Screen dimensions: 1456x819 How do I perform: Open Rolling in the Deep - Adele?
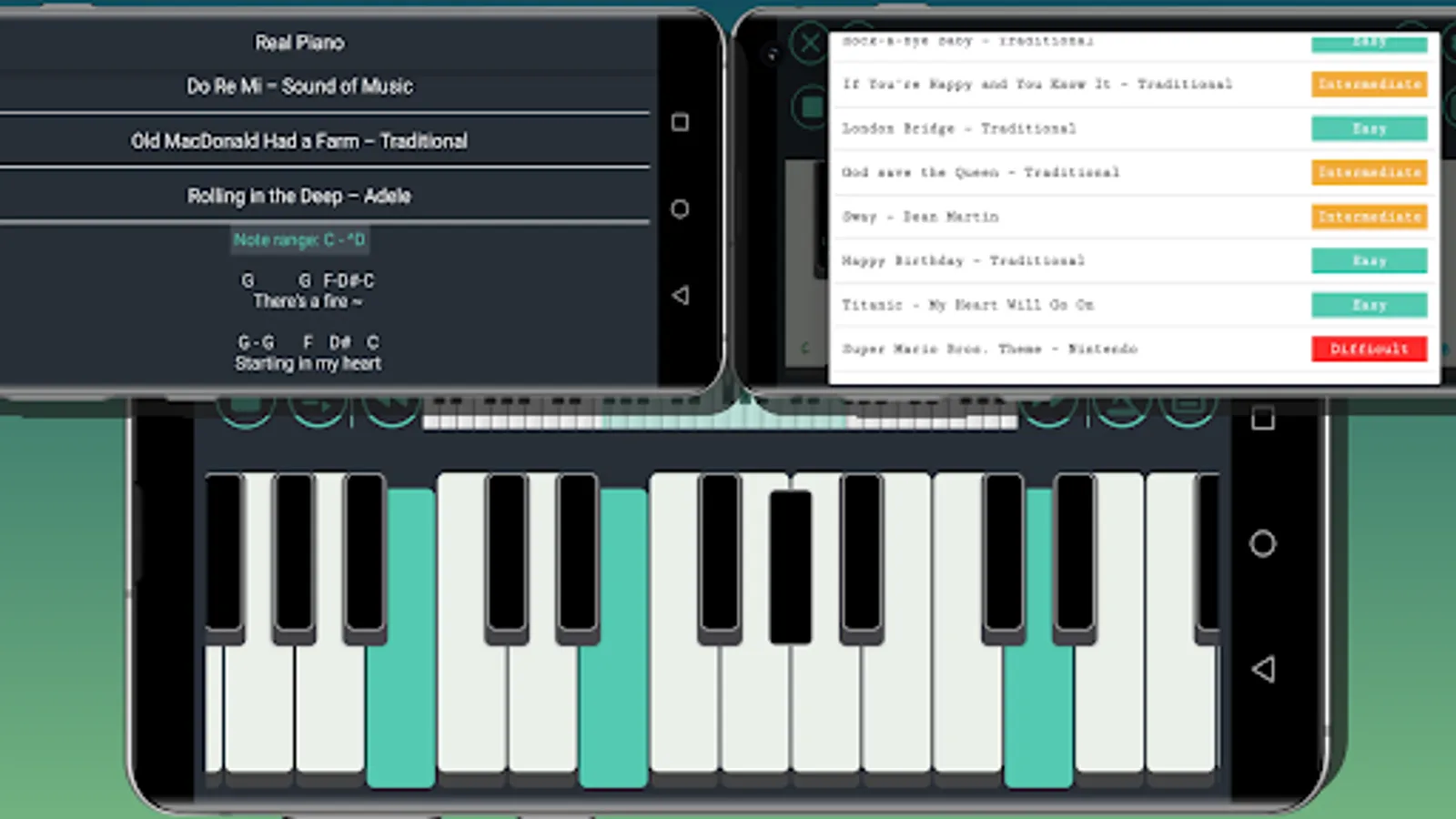click(300, 196)
